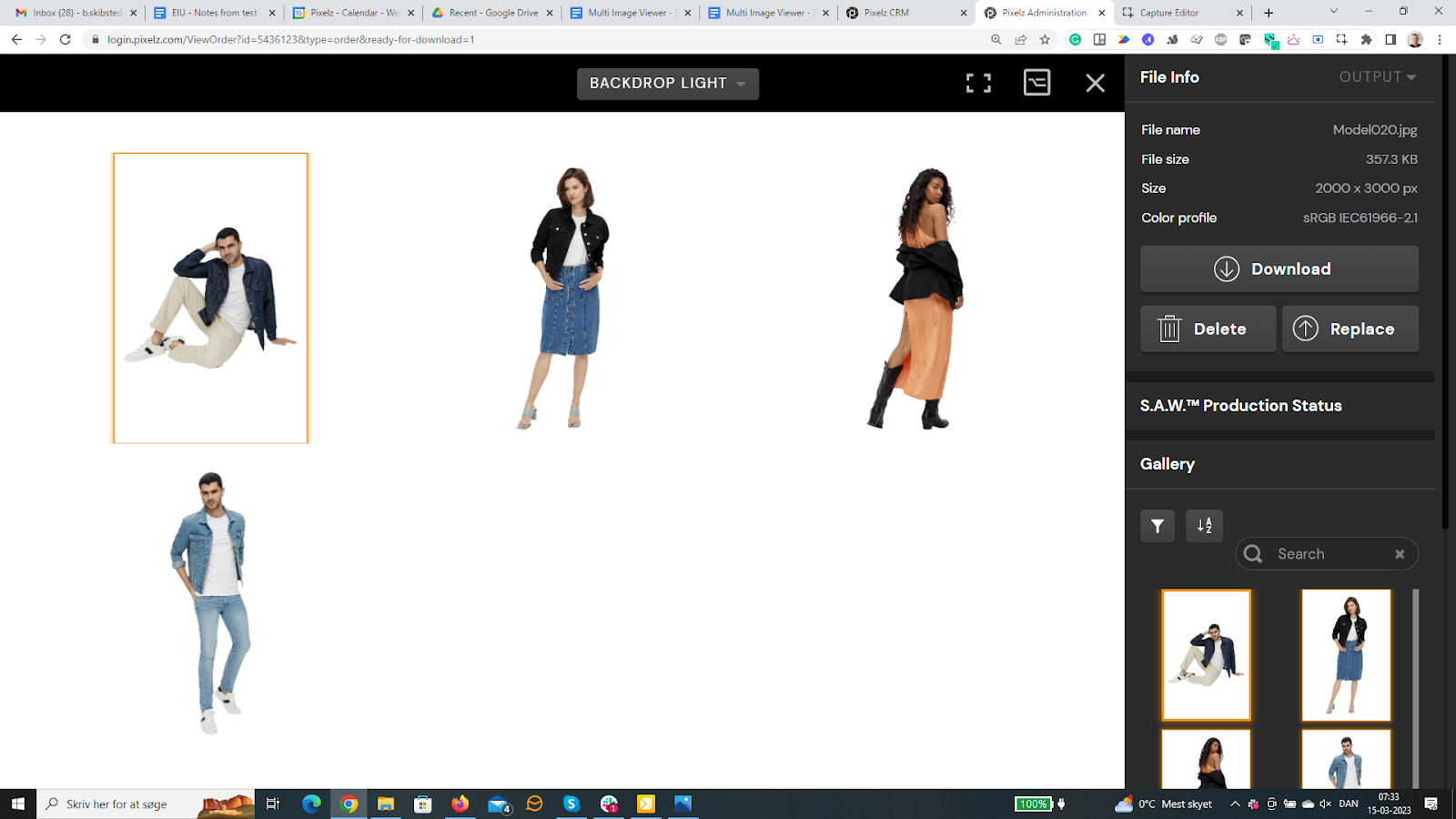Open the gallery filter funnel icon
The width and height of the screenshot is (1456, 819).
pos(1158,526)
